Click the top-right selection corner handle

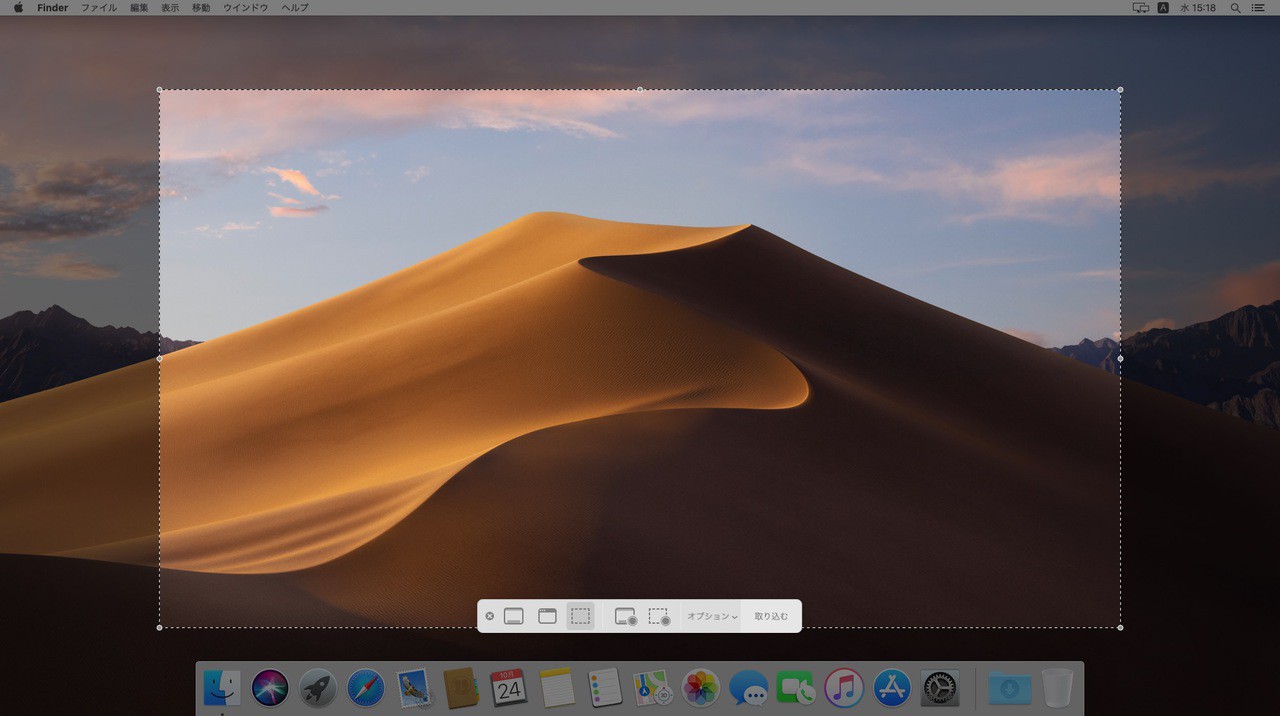coord(1120,90)
